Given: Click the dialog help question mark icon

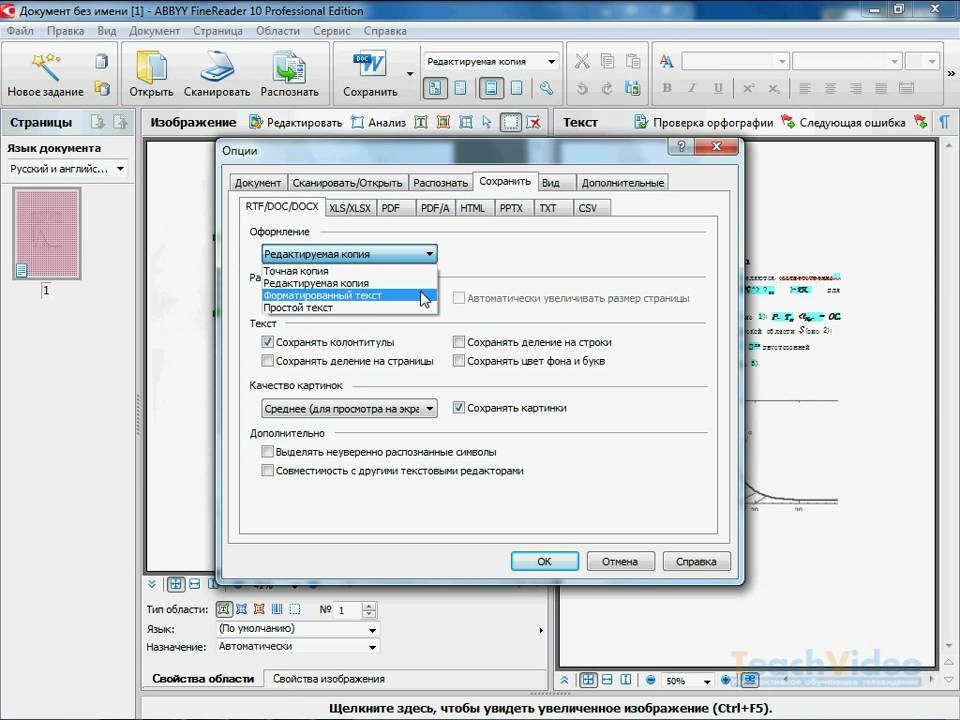Looking at the screenshot, I should point(681,146).
